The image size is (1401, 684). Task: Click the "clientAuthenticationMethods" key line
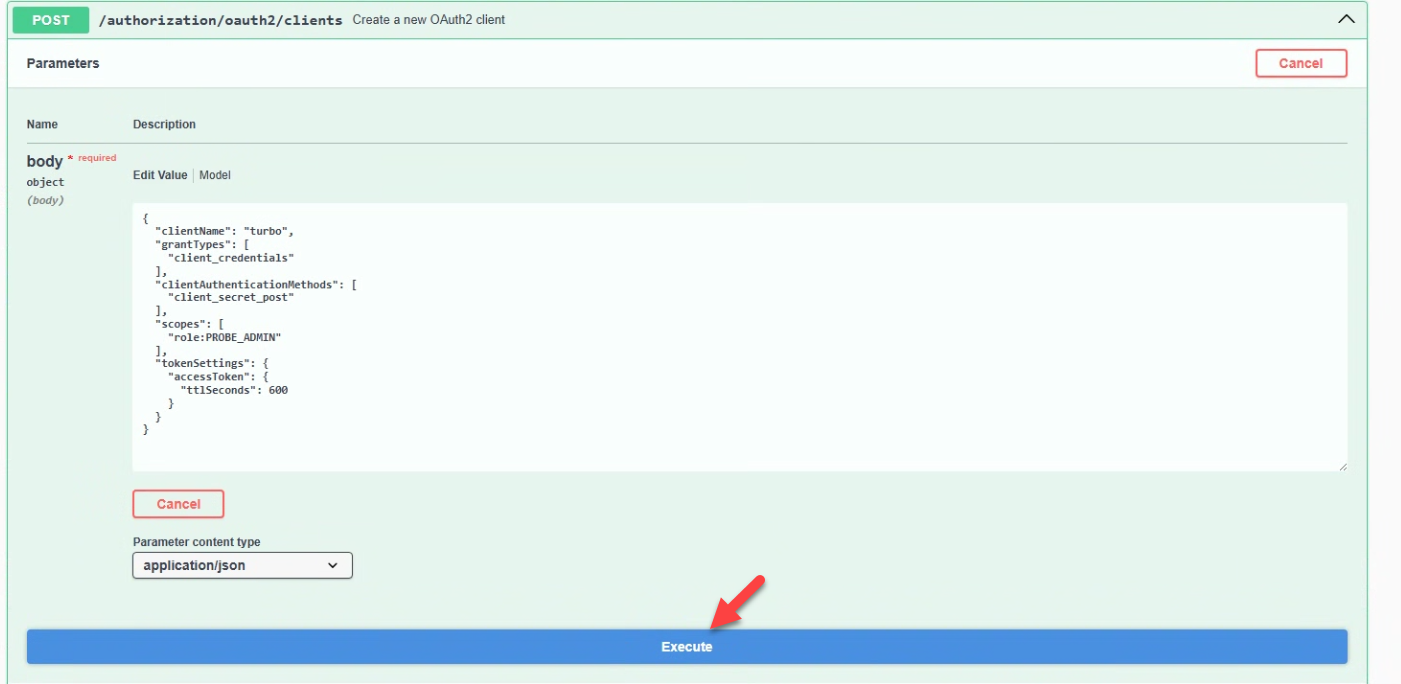(256, 284)
